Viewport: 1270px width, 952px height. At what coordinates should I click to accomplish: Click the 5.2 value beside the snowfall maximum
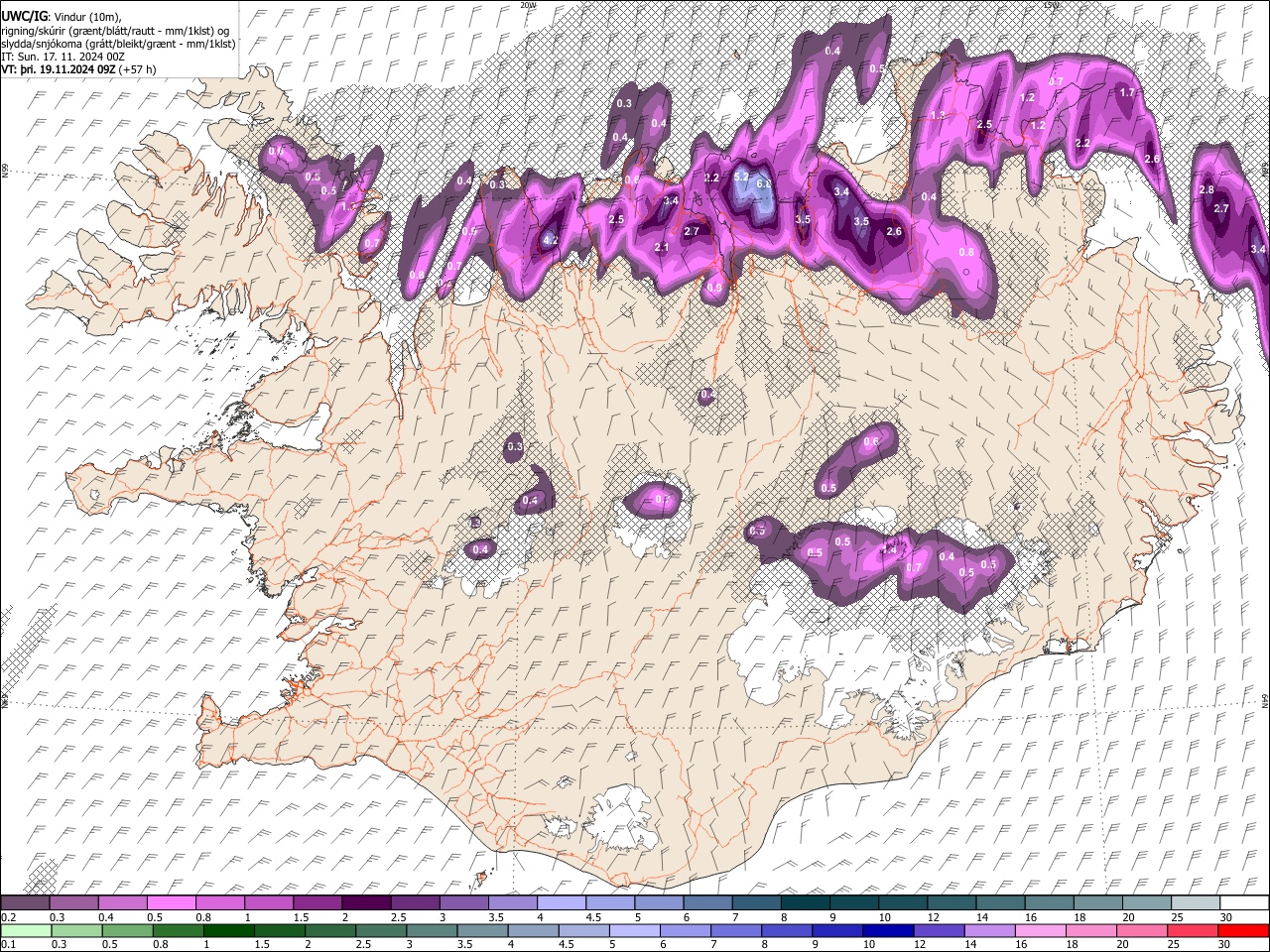(x=741, y=176)
